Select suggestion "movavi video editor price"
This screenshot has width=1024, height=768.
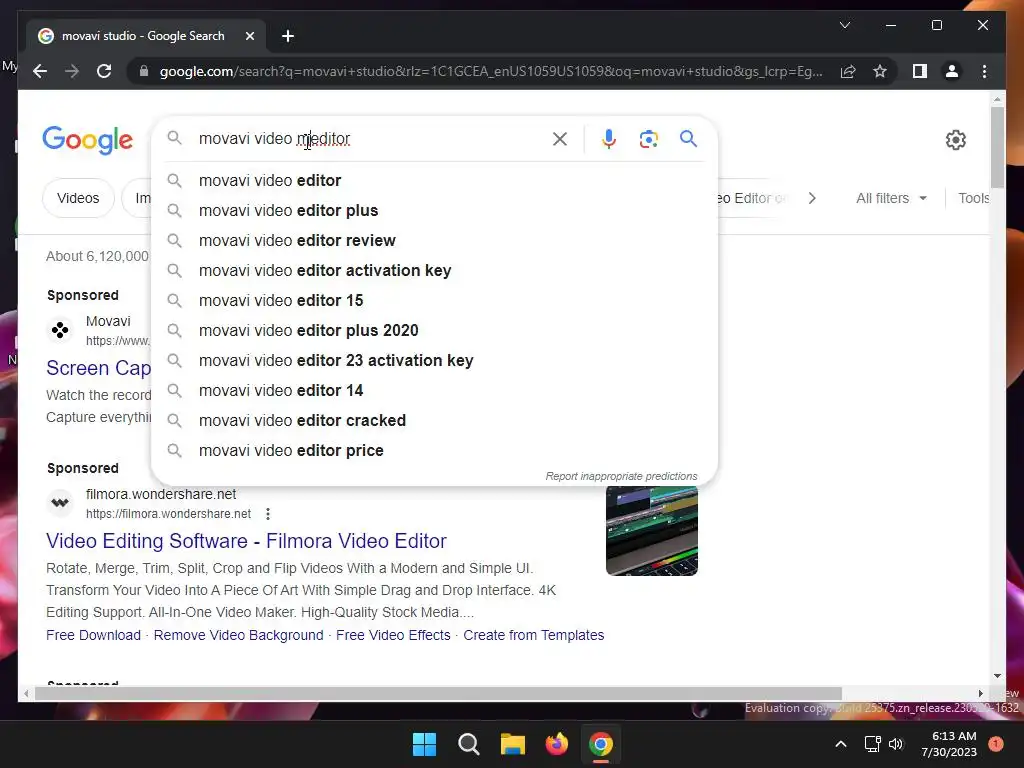(x=434, y=451)
